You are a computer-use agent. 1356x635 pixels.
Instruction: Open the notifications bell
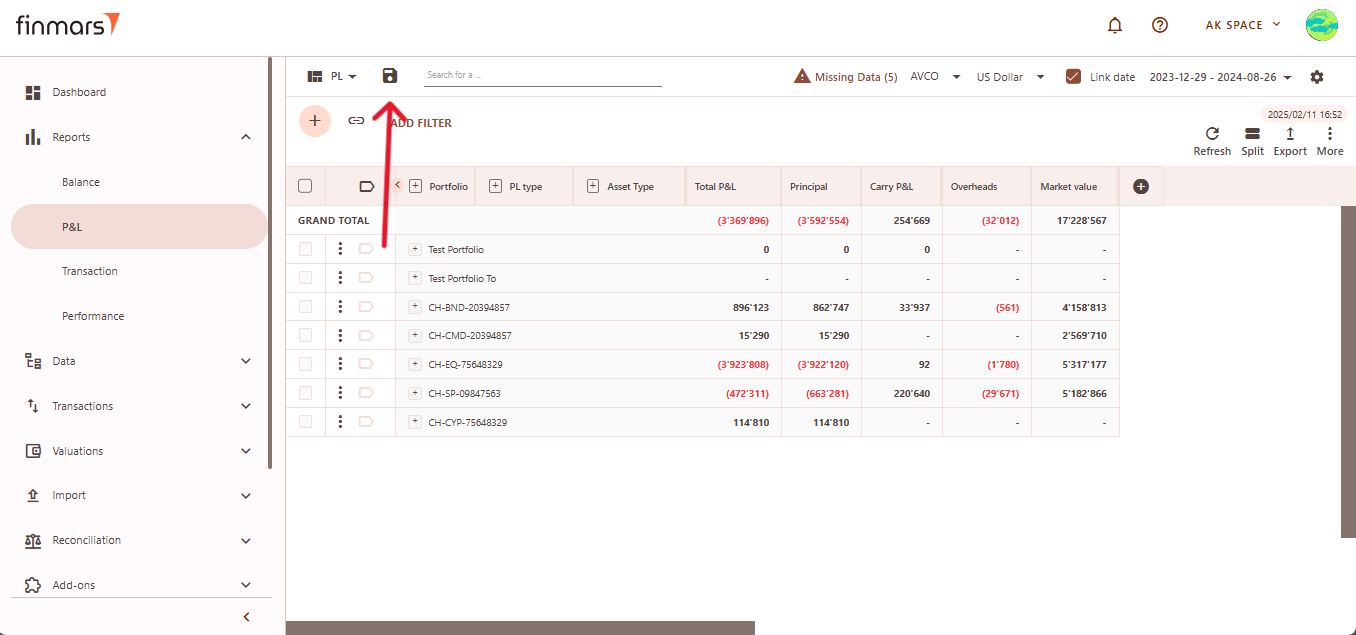click(1115, 25)
